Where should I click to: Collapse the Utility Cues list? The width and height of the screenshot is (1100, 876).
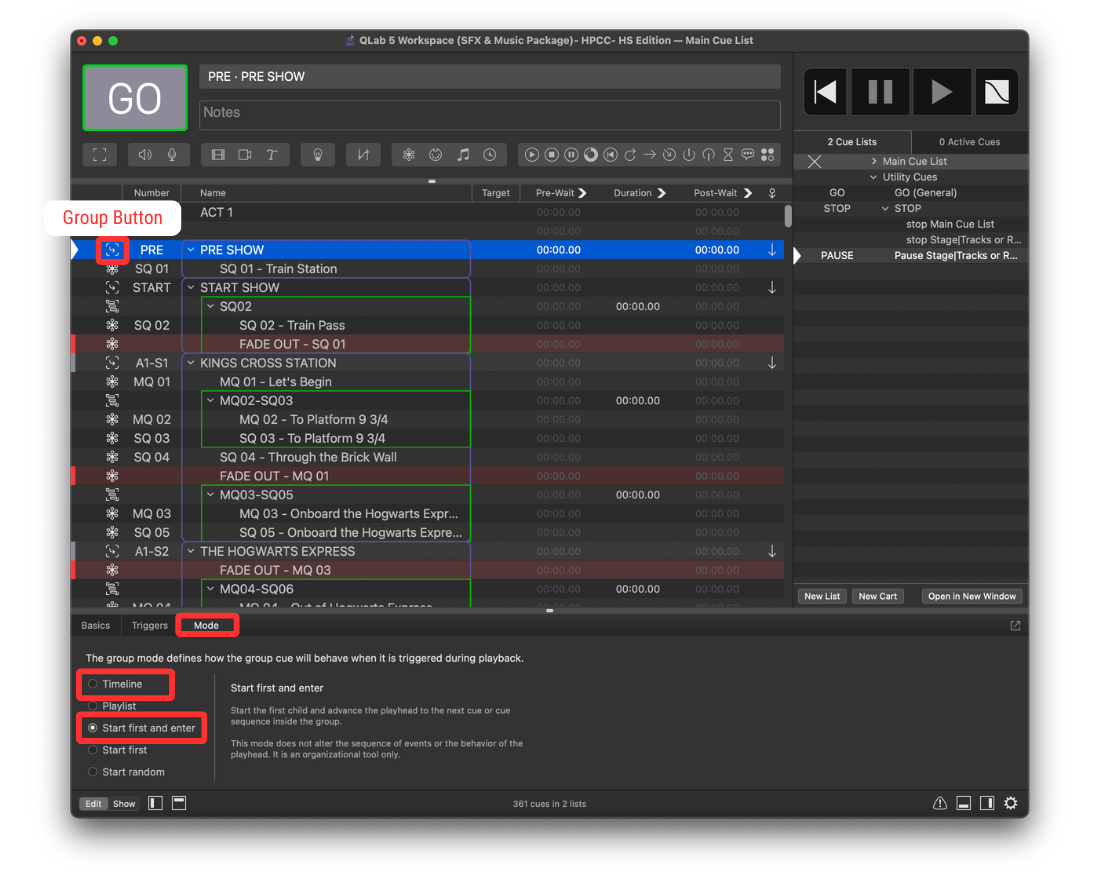(x=872, y=176)
